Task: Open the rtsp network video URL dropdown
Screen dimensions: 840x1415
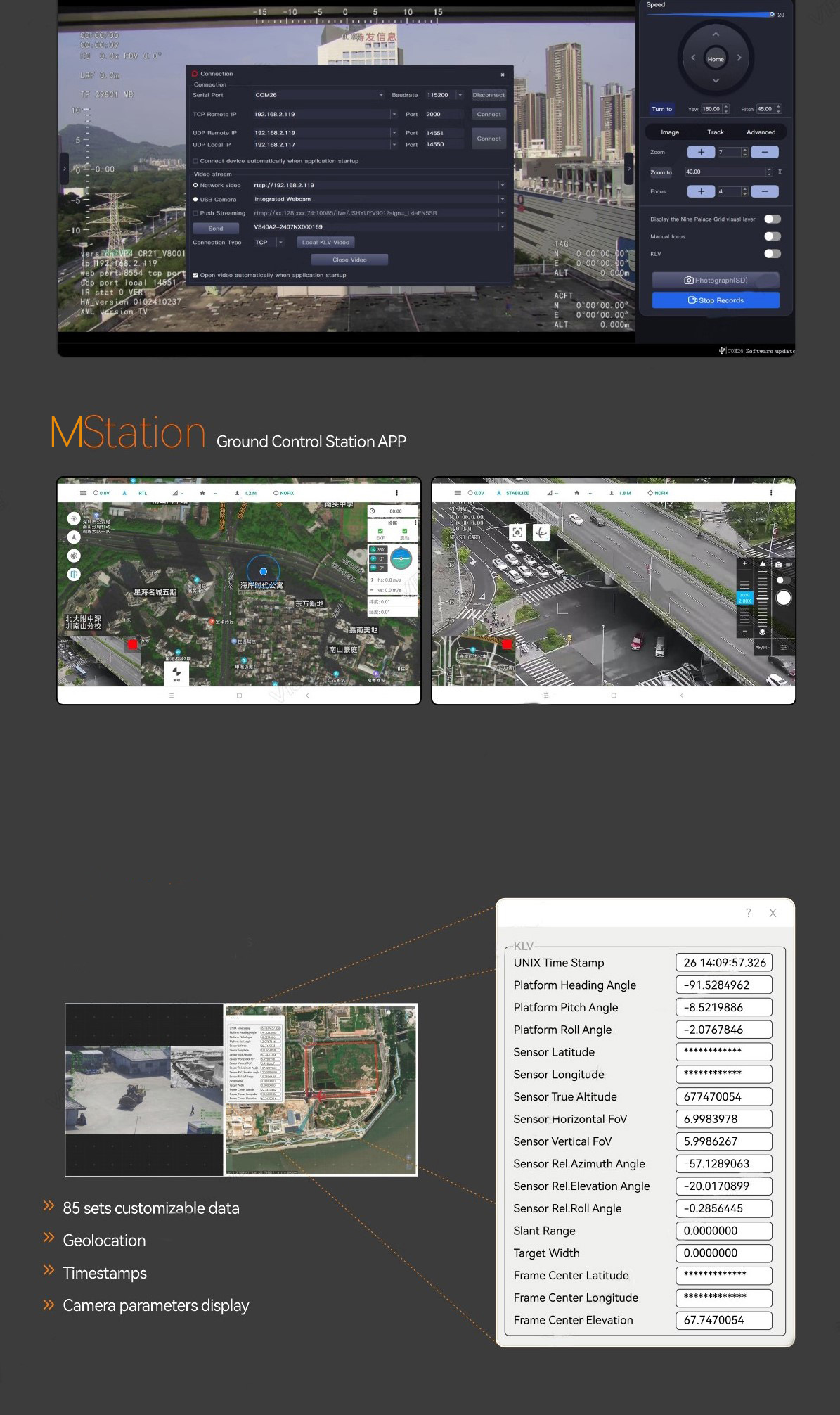Action: pos(502,185)
